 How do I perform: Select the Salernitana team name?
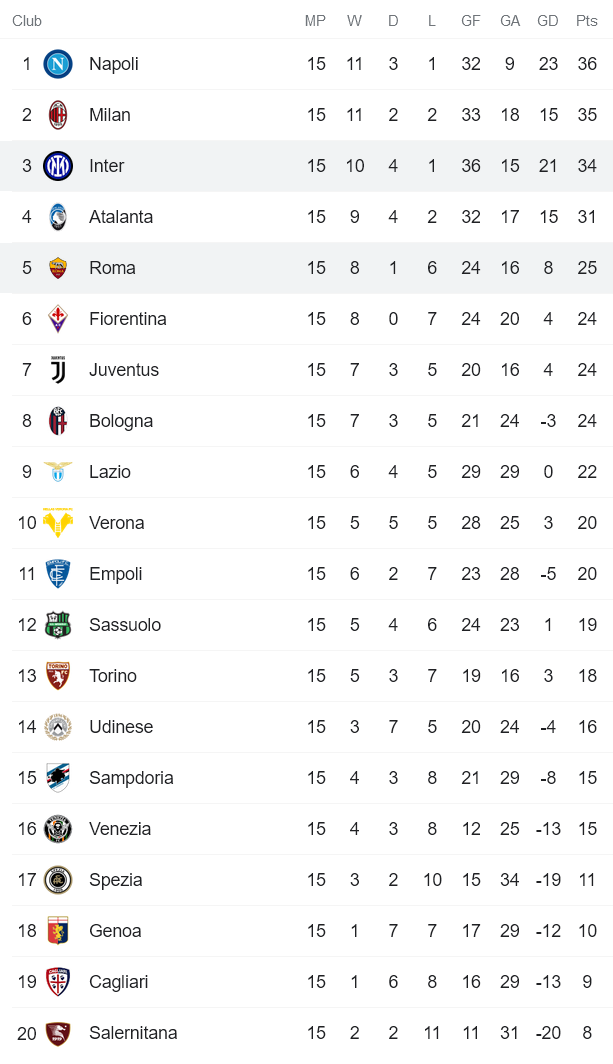tap(133, 1033)
